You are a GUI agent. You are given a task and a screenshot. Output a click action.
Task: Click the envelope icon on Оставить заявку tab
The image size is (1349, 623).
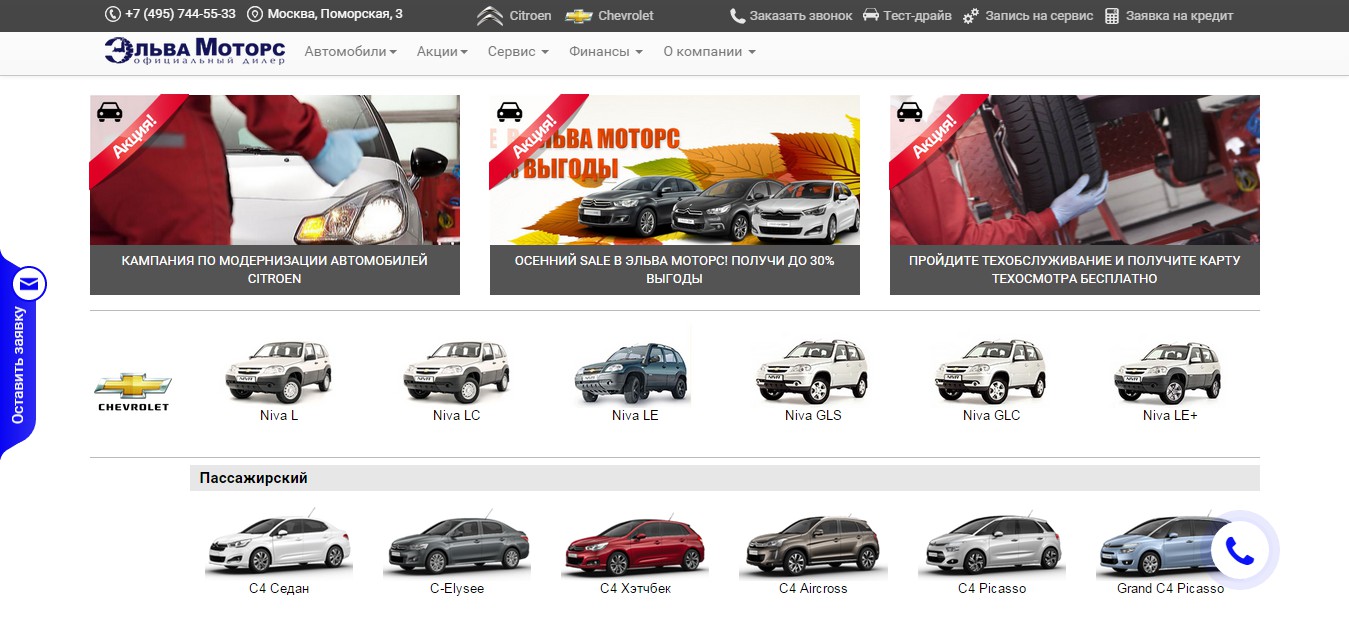tap(29, 285)
